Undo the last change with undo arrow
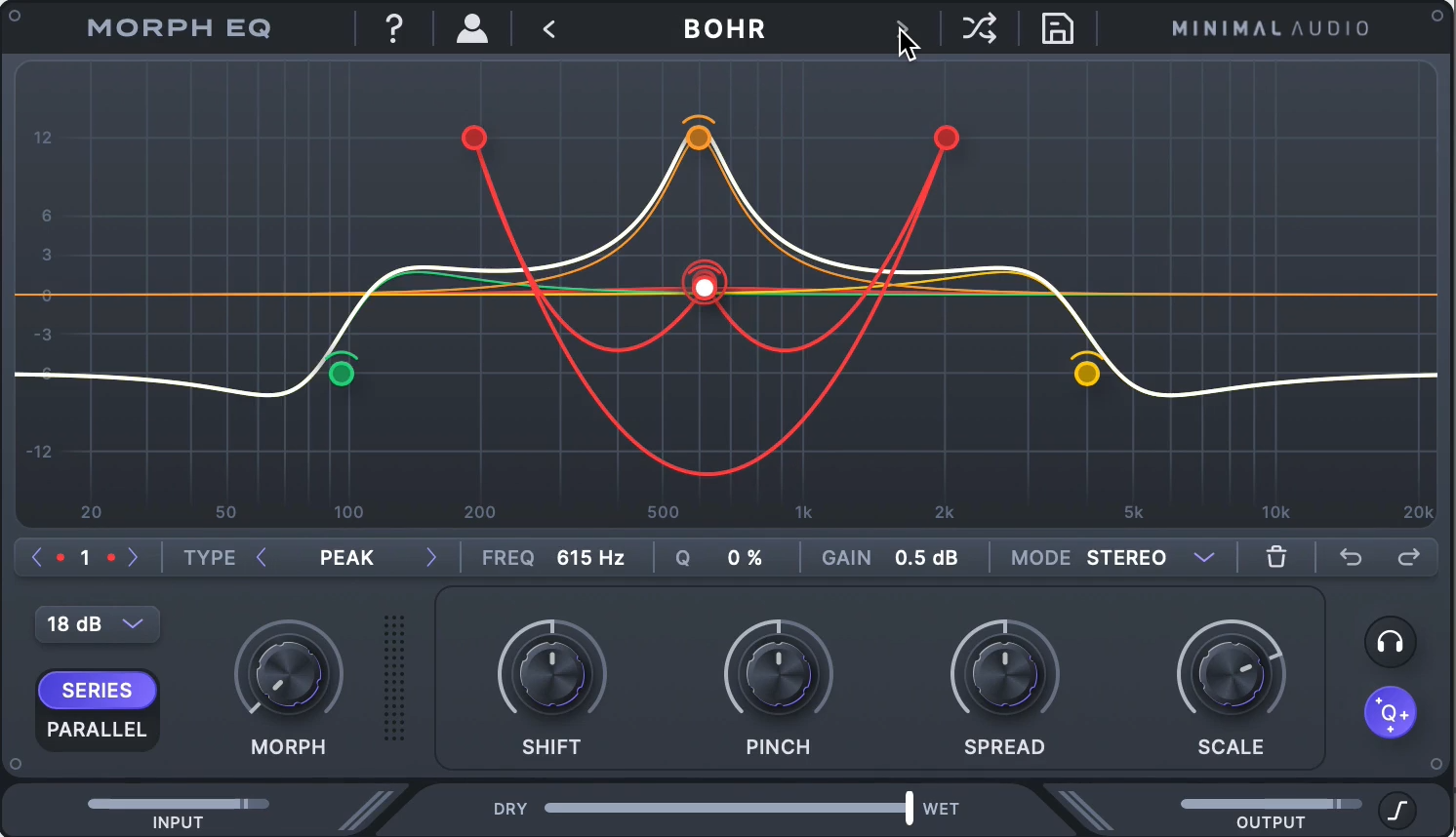This screenshot has width=1456, height=837. click(1350, 557)
